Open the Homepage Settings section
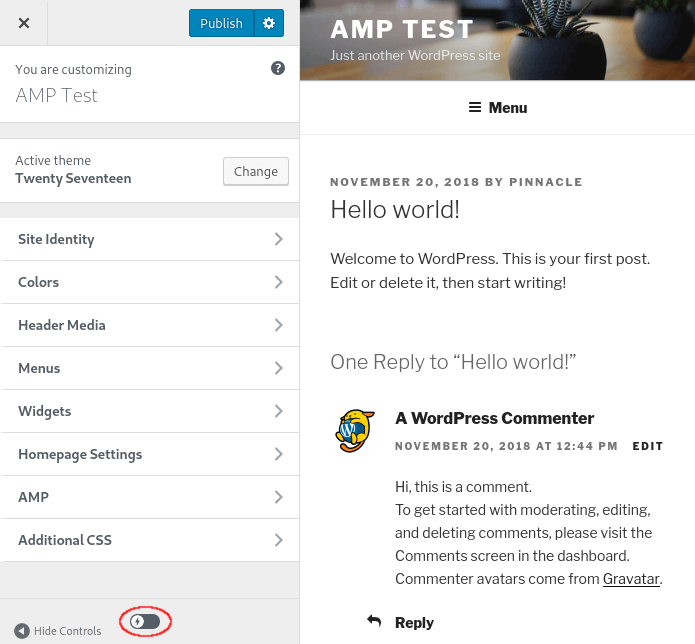Screen dimensions: 695x644 149,454
